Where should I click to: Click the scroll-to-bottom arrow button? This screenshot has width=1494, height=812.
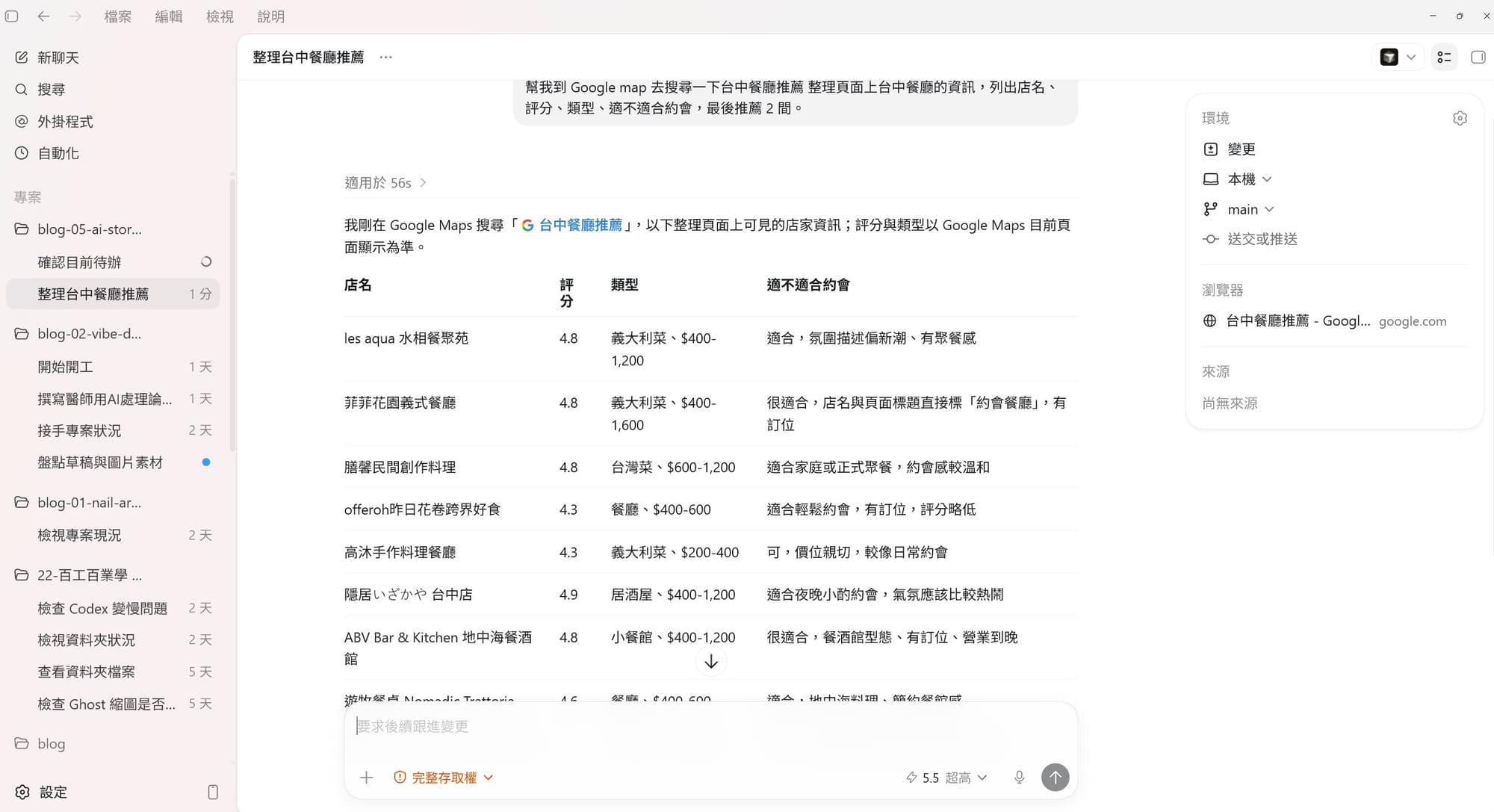coord(711,662)
